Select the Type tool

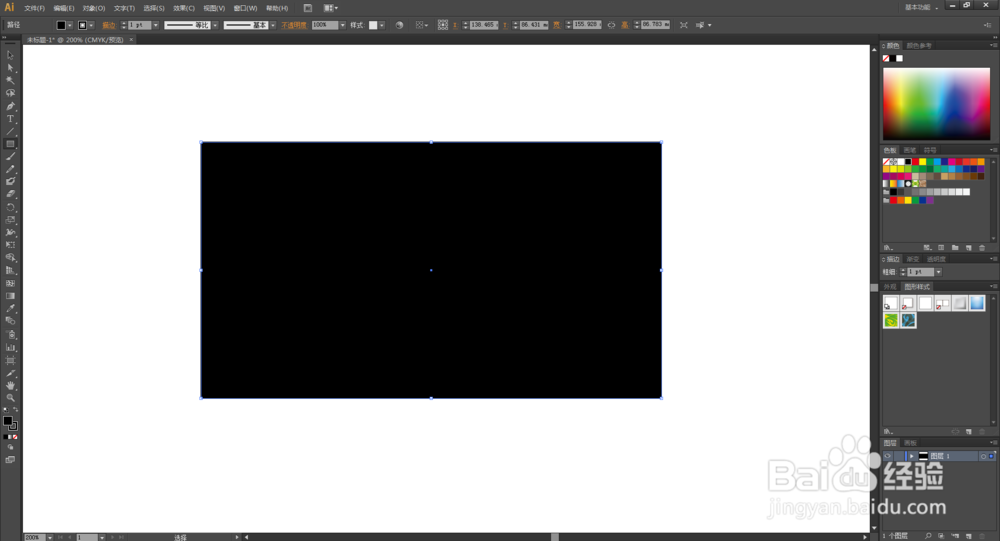[10, 119]
